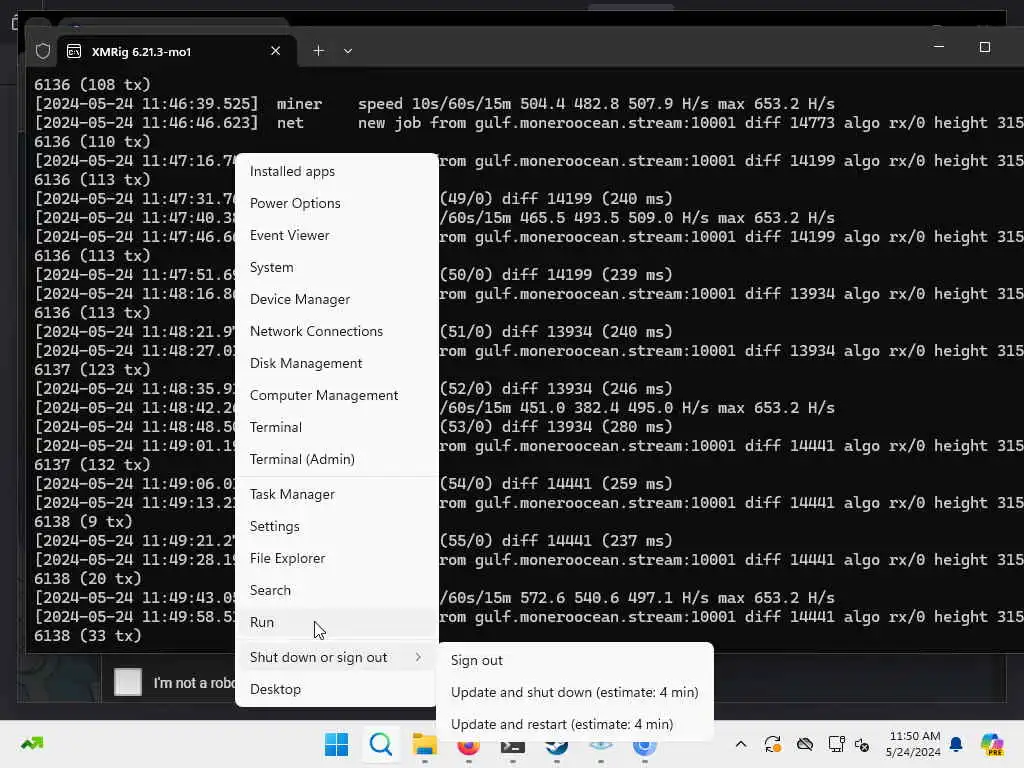The width and height of the screenshot is (1024, 768).
Task: Launch Terminal (Admin)
Action: coord(336,459)
